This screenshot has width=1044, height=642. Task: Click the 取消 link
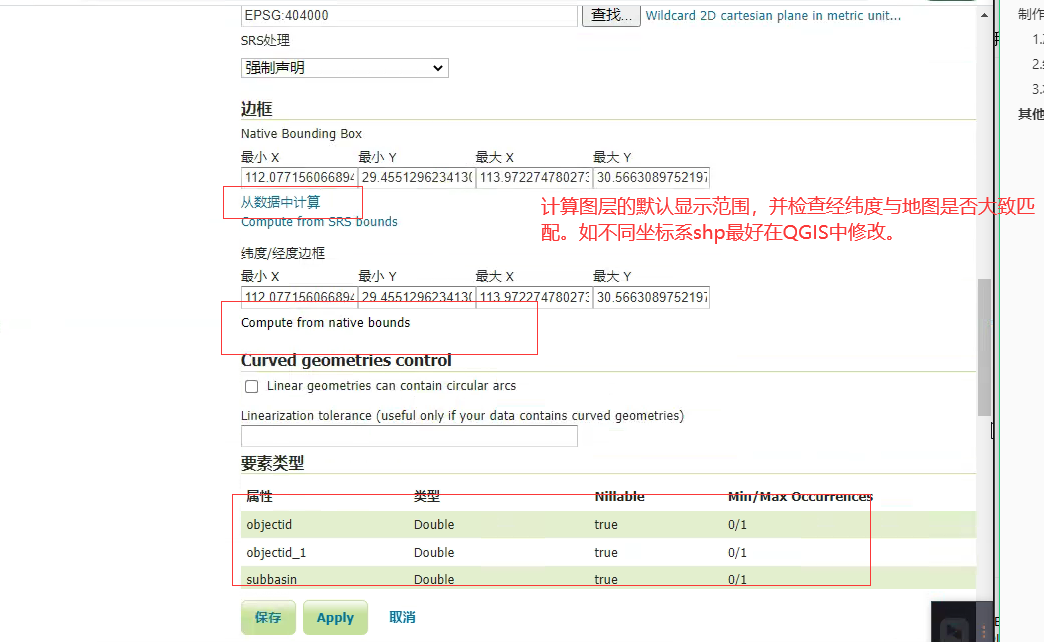(402, 617)
